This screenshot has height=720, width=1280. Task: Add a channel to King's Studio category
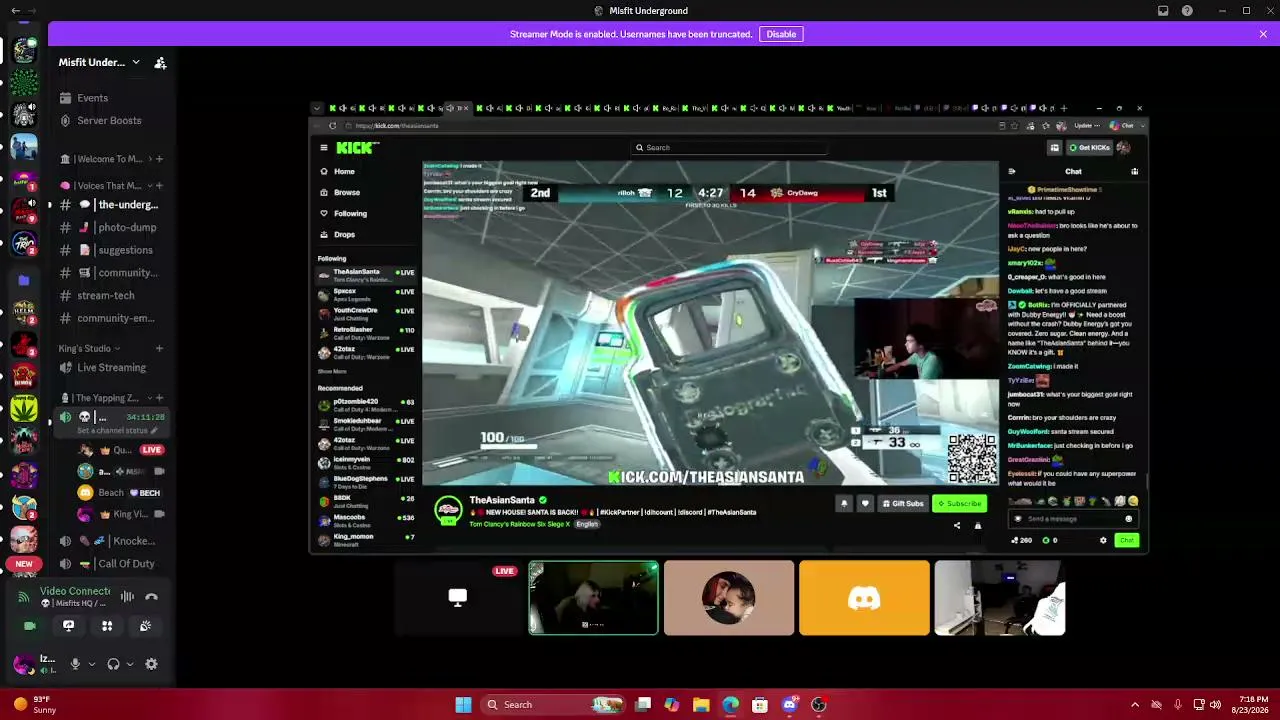point(159,349)
